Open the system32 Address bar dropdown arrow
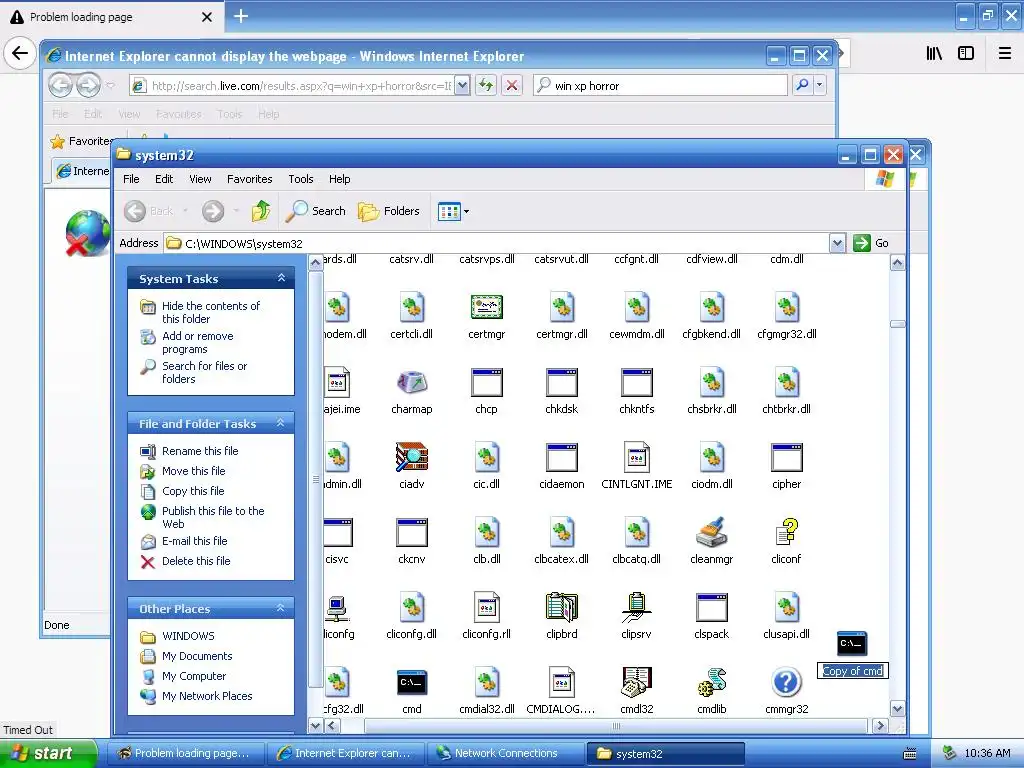 tap(837, 243)
